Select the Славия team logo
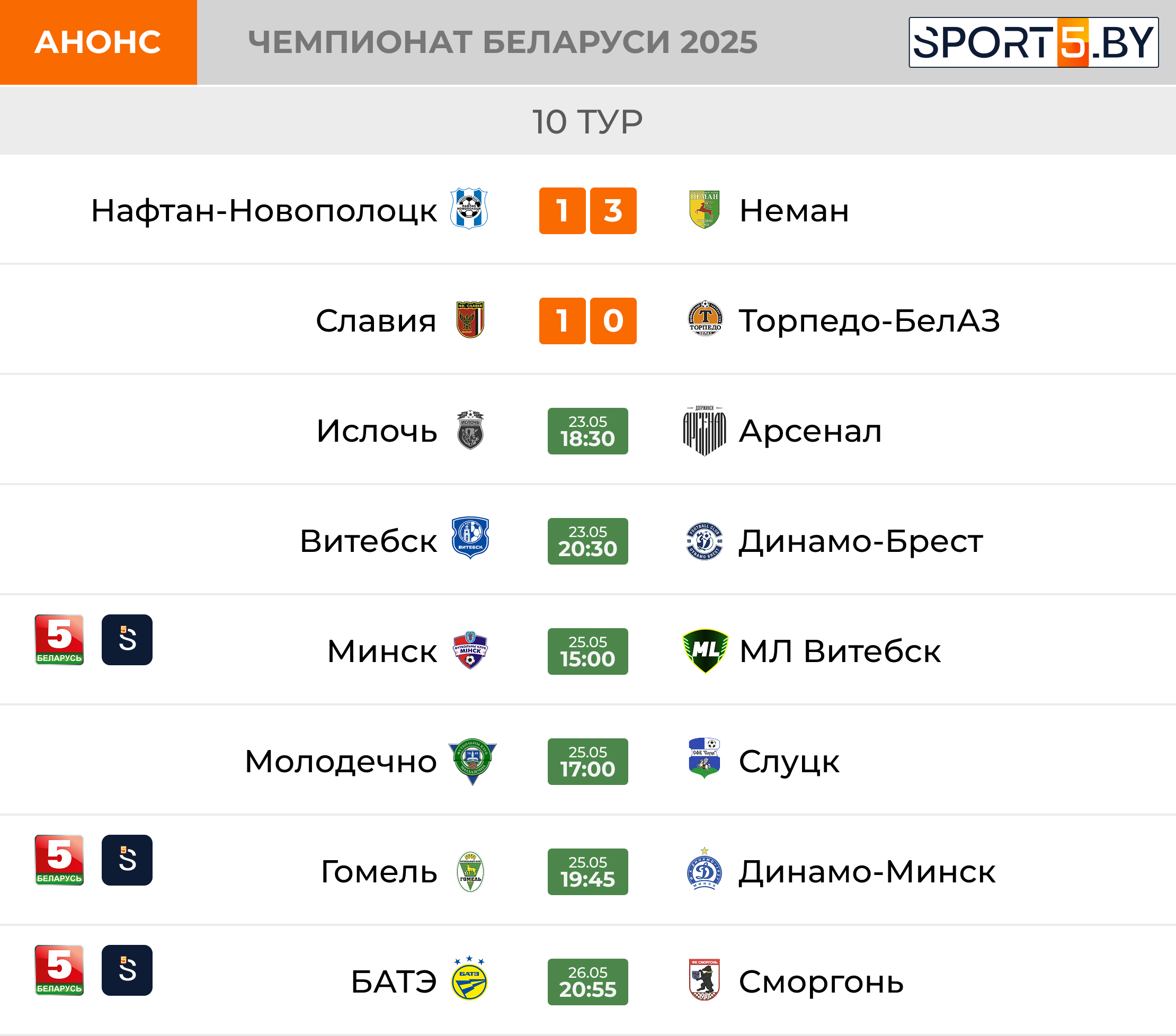The width and height of the screenshot is (1176, 1036). point(470,320)
